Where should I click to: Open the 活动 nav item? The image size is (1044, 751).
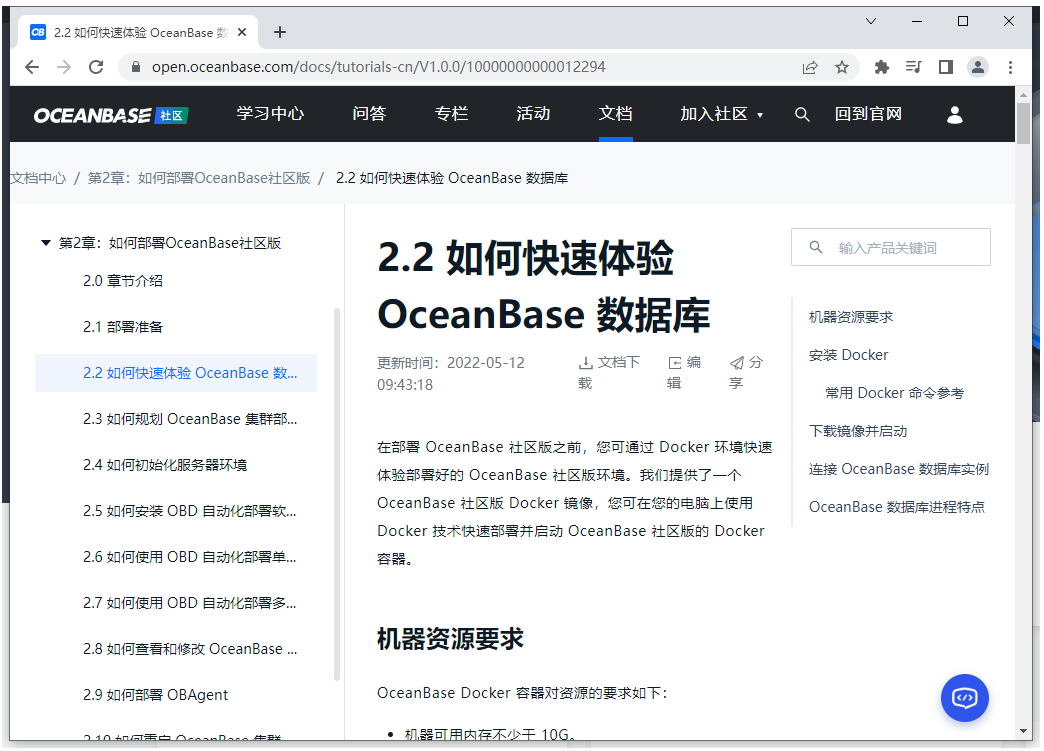click(533, 114)
